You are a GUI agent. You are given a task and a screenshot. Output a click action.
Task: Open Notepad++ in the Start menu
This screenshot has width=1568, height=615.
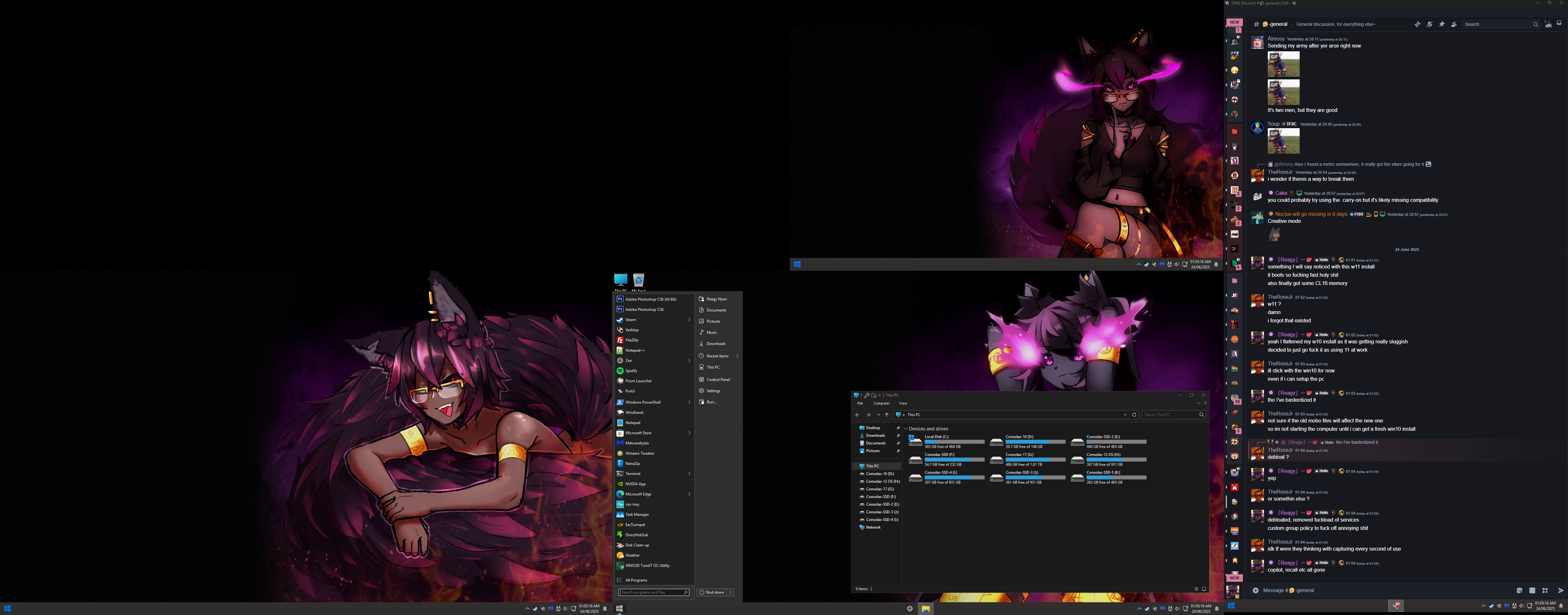pos(654,350)
